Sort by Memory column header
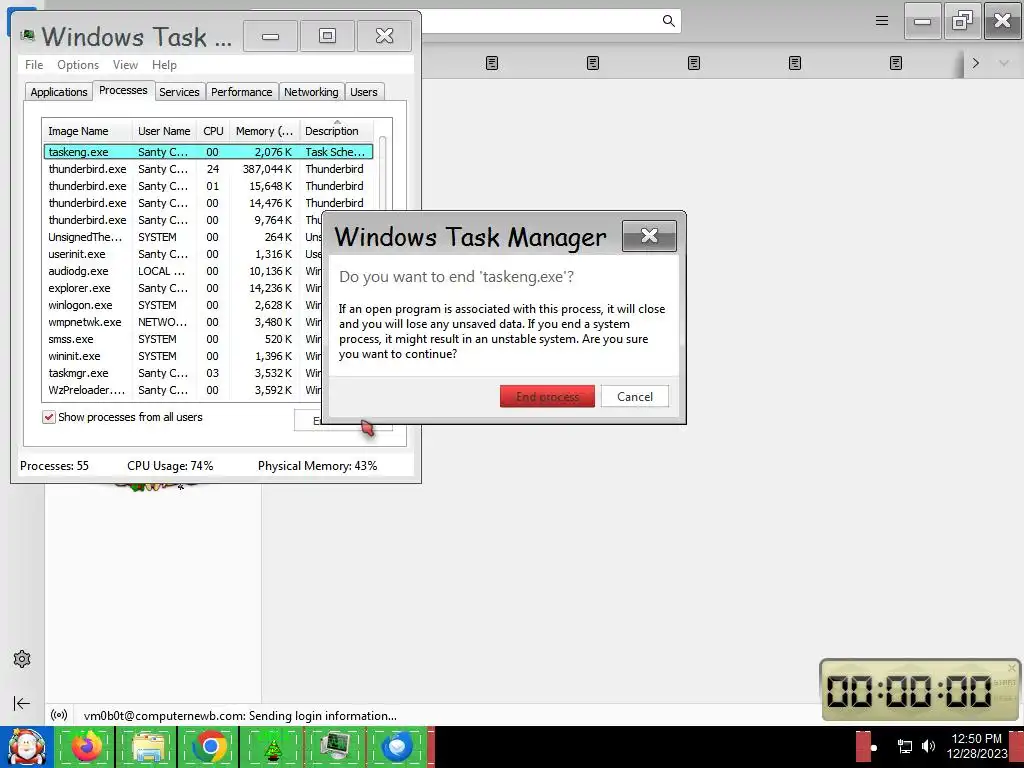 coord(264,131)
